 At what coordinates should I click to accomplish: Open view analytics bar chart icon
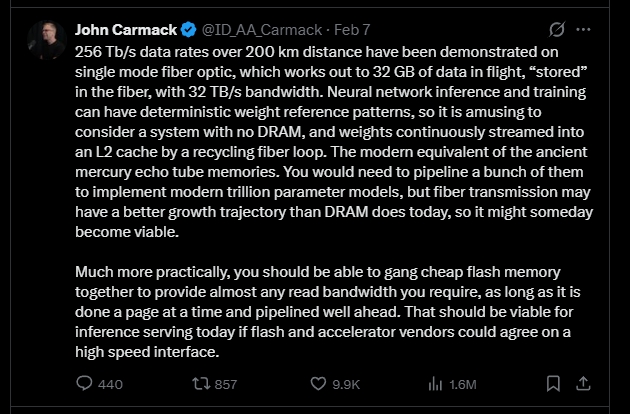coord(436,383)
